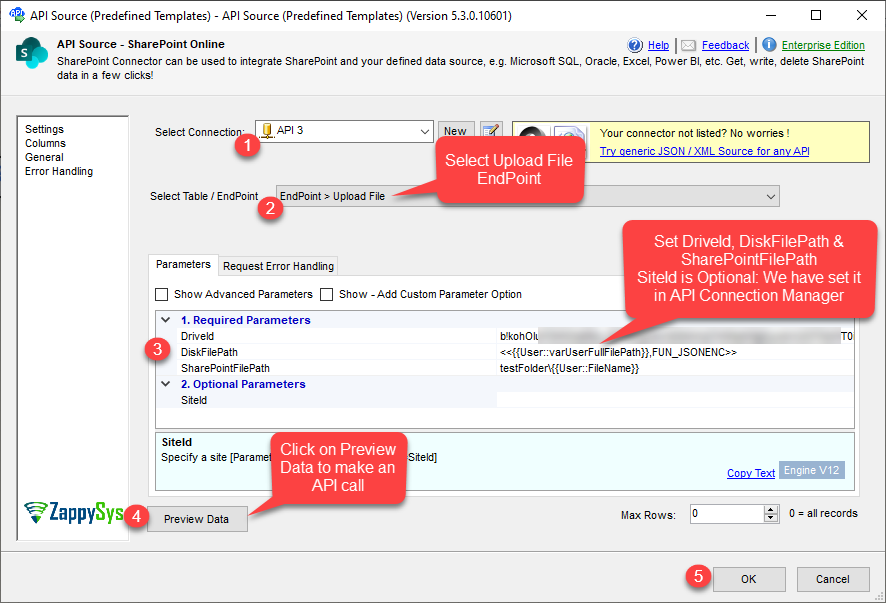Minimize the API Source window

[771, 15]
